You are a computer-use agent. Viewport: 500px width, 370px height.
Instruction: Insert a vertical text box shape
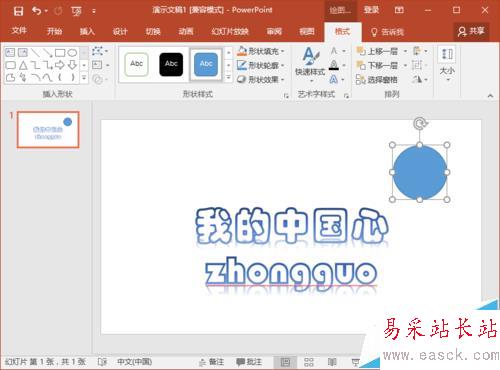point(23,52)
